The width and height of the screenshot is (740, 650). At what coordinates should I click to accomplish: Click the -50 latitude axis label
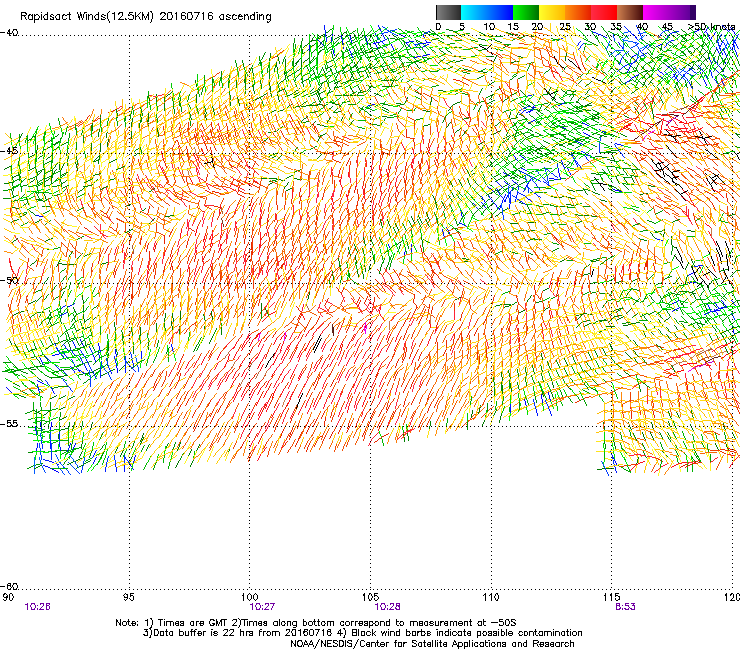click(9, 280)
